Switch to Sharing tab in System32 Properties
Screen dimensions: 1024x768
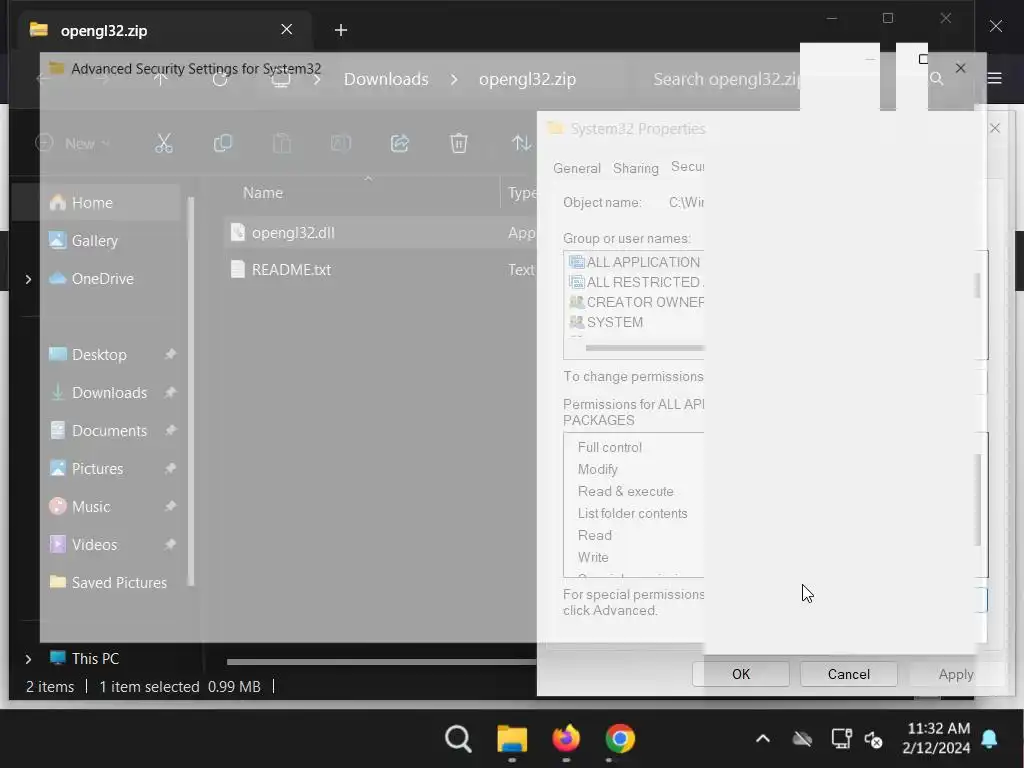coord(635,168)
